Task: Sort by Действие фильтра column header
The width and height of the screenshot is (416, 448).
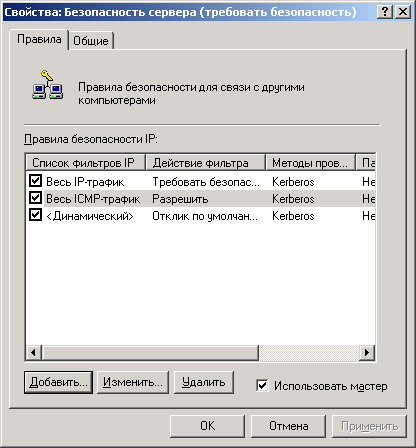Action: point(206,163)
